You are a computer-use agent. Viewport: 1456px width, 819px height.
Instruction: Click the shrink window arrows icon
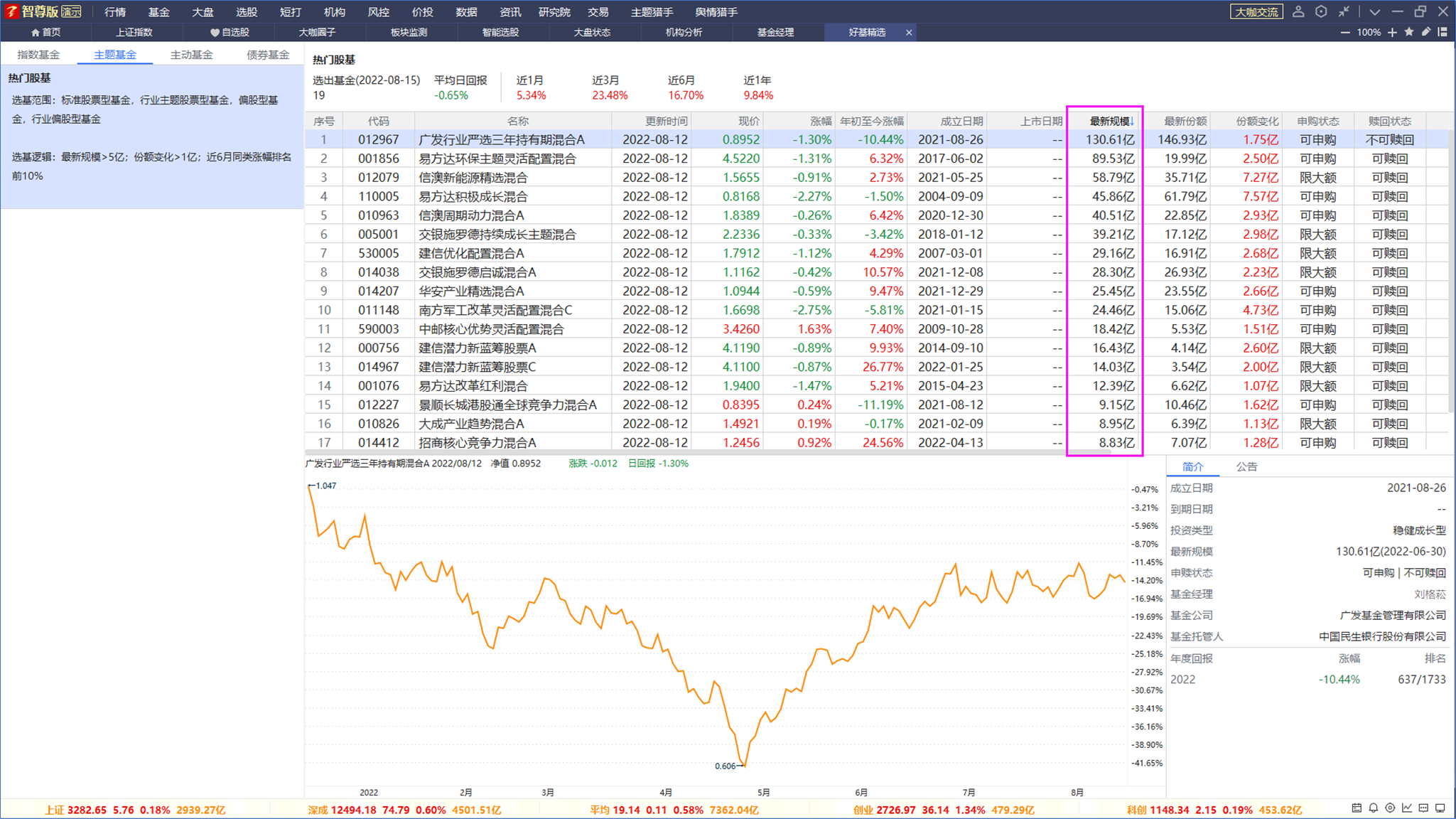1344,11
